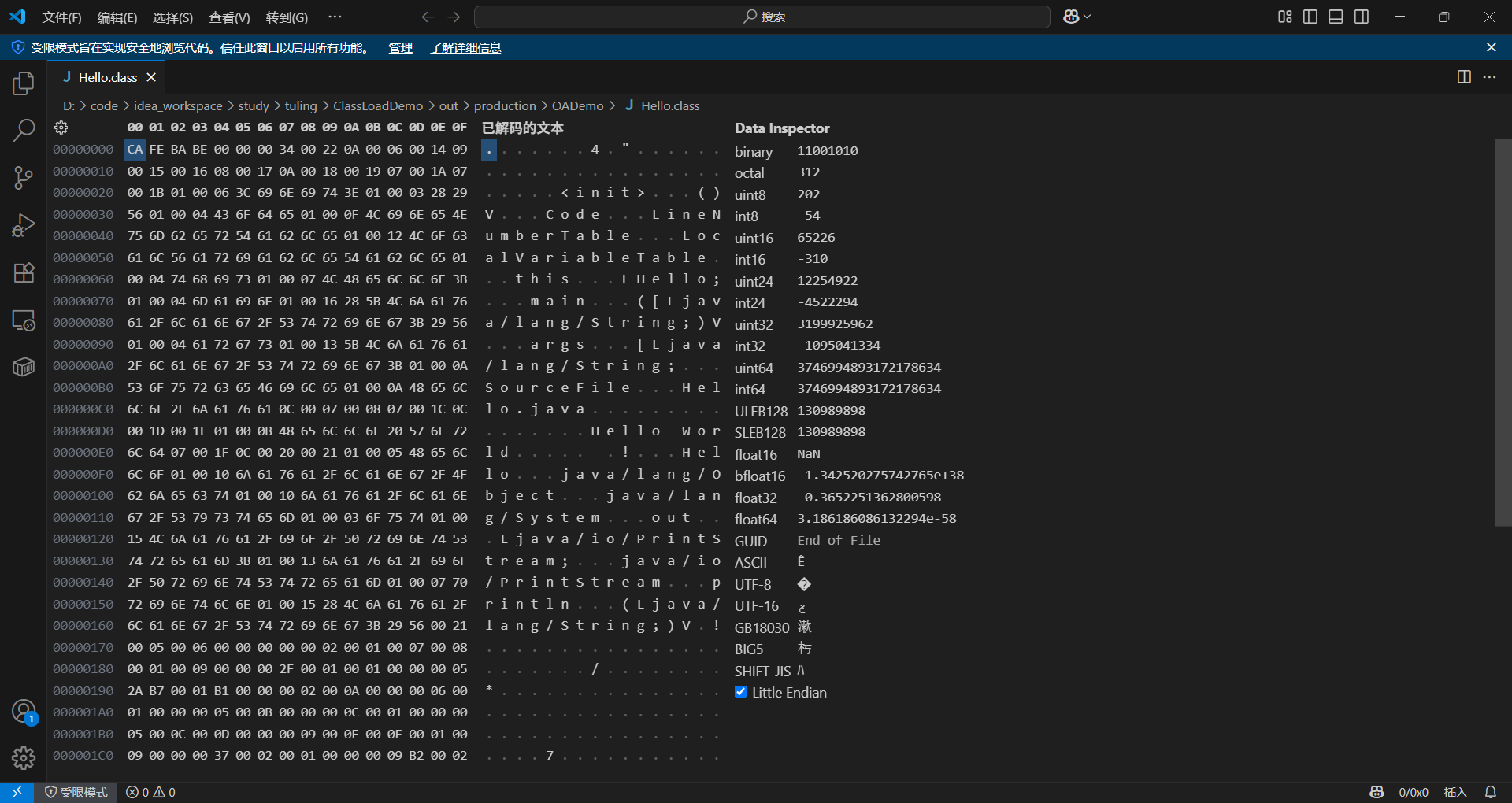The width and height of the screenshot is (1512, 803).
Task: Close the Hello.class tab
Action: click(x=151, y=77)
